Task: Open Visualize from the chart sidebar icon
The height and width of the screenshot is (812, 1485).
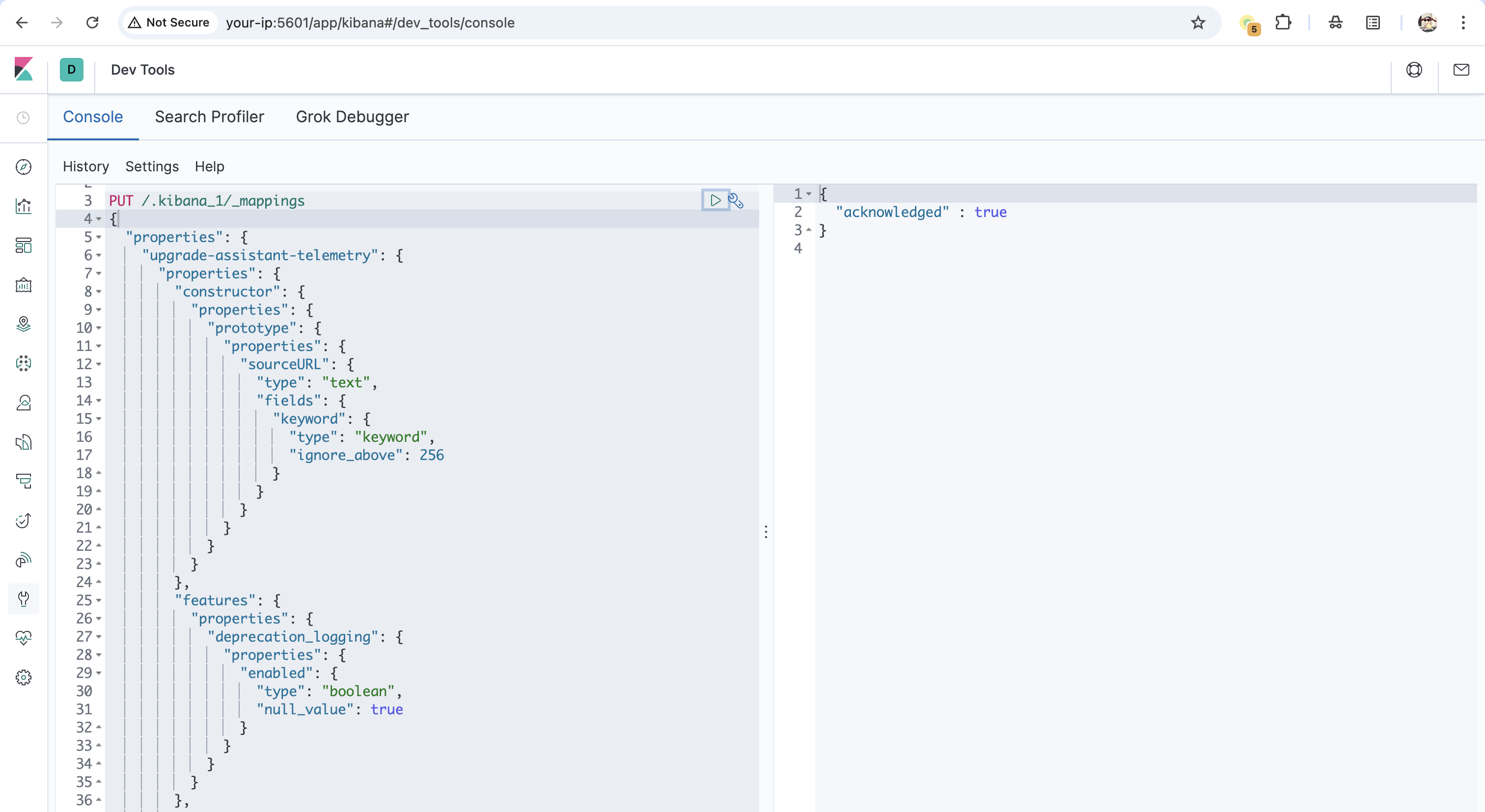Action: pyautogui.click(x=24, y=206)
